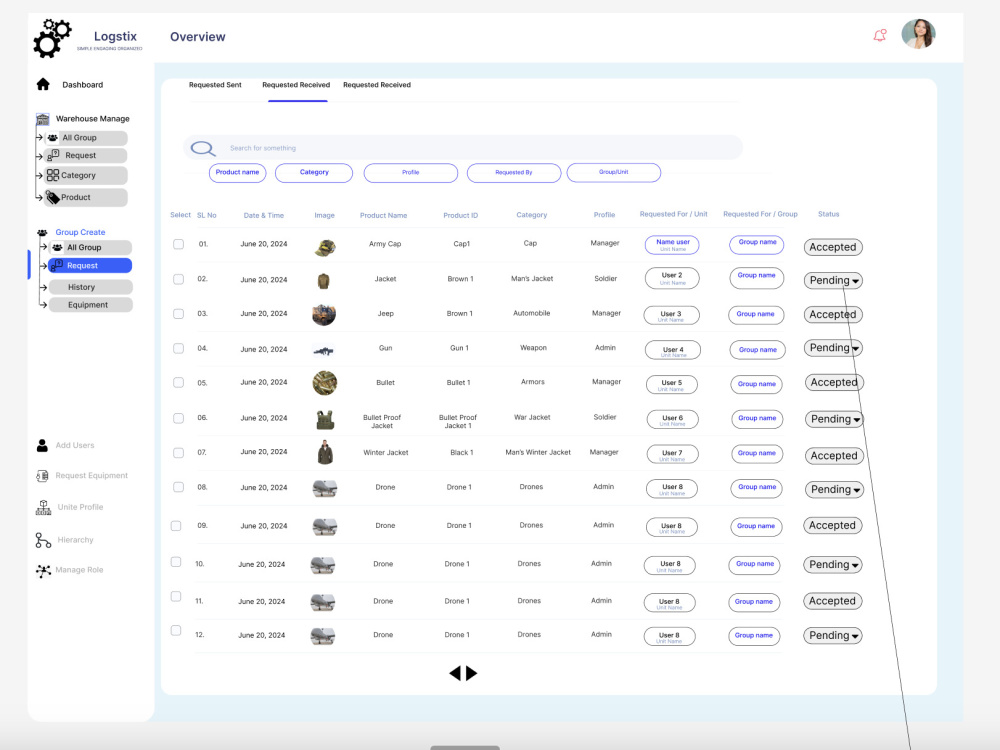Image resolution: width=1000 pixels, height=750 pixels.
Task: Open the Jeep product image
Action: [324, 314]
